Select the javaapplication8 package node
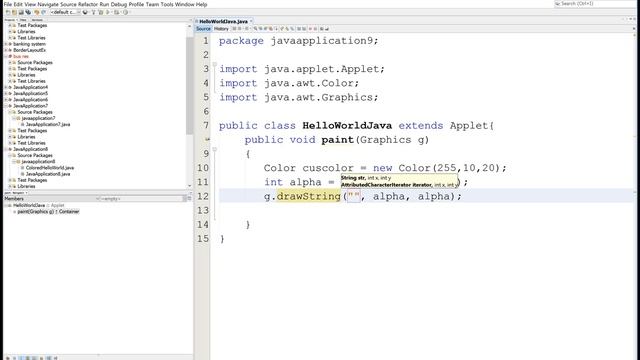Image resolution: width=640 pixels, height=360 pixels. click(x=38, y=162)
